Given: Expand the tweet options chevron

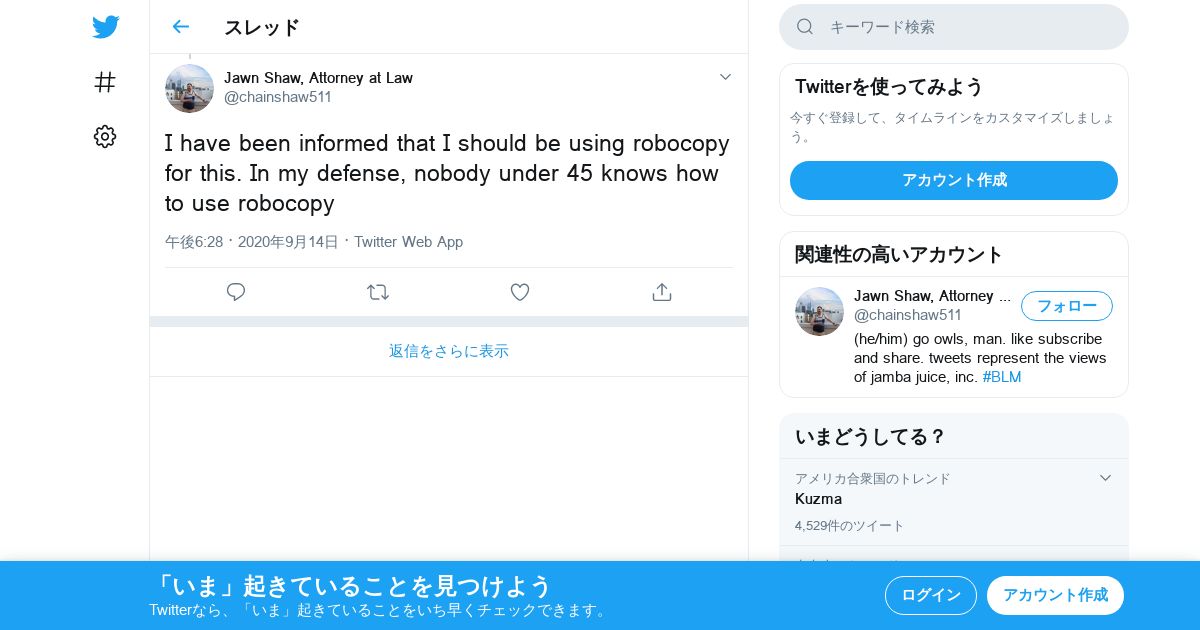Looking at the screenshot, I should point(726,77).
